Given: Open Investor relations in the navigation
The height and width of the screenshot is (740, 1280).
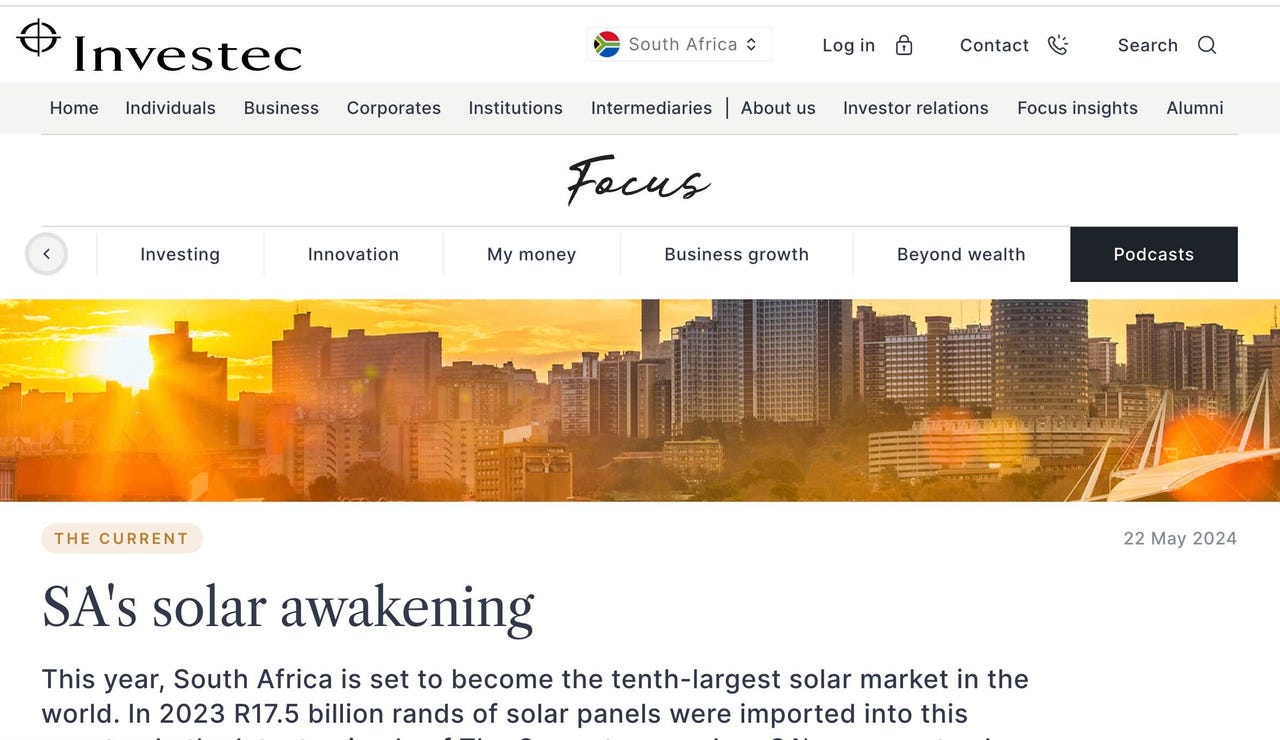Looking at the screenshot, I should (915, 108).
